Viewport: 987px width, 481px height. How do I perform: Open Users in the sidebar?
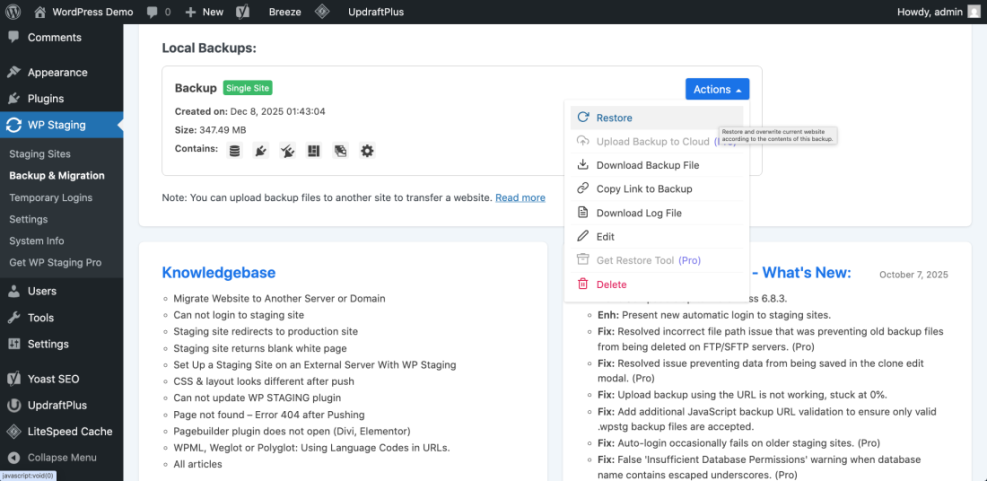pos(62,291)
